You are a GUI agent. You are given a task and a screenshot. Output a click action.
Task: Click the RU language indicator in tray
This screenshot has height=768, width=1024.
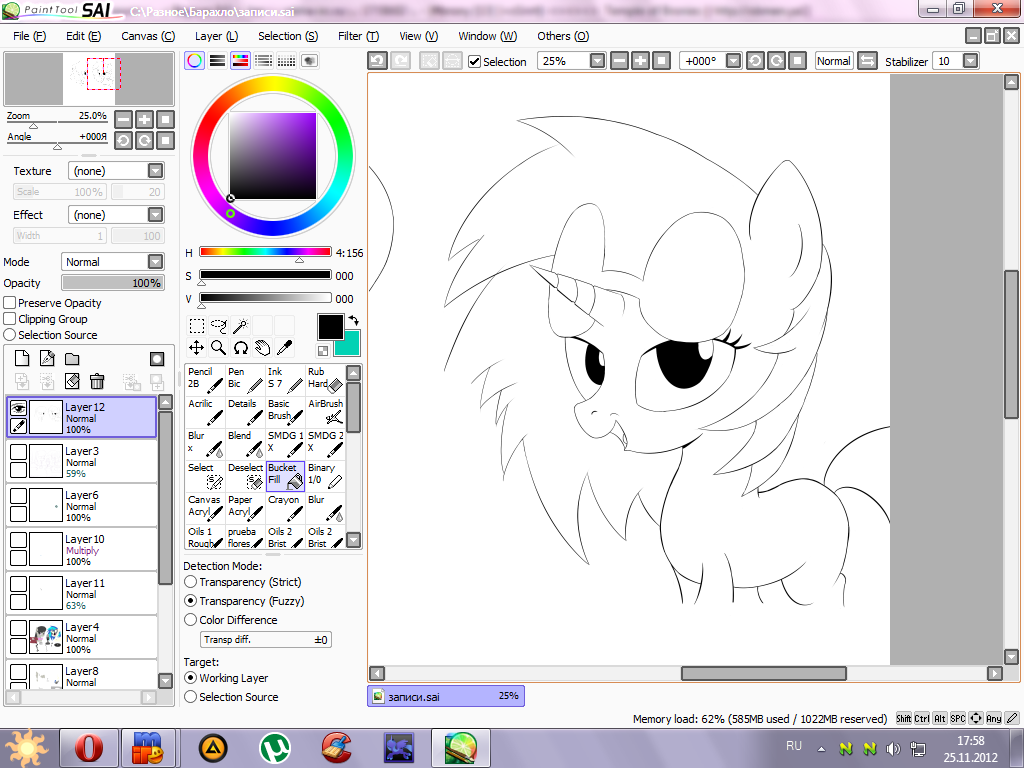793,746
